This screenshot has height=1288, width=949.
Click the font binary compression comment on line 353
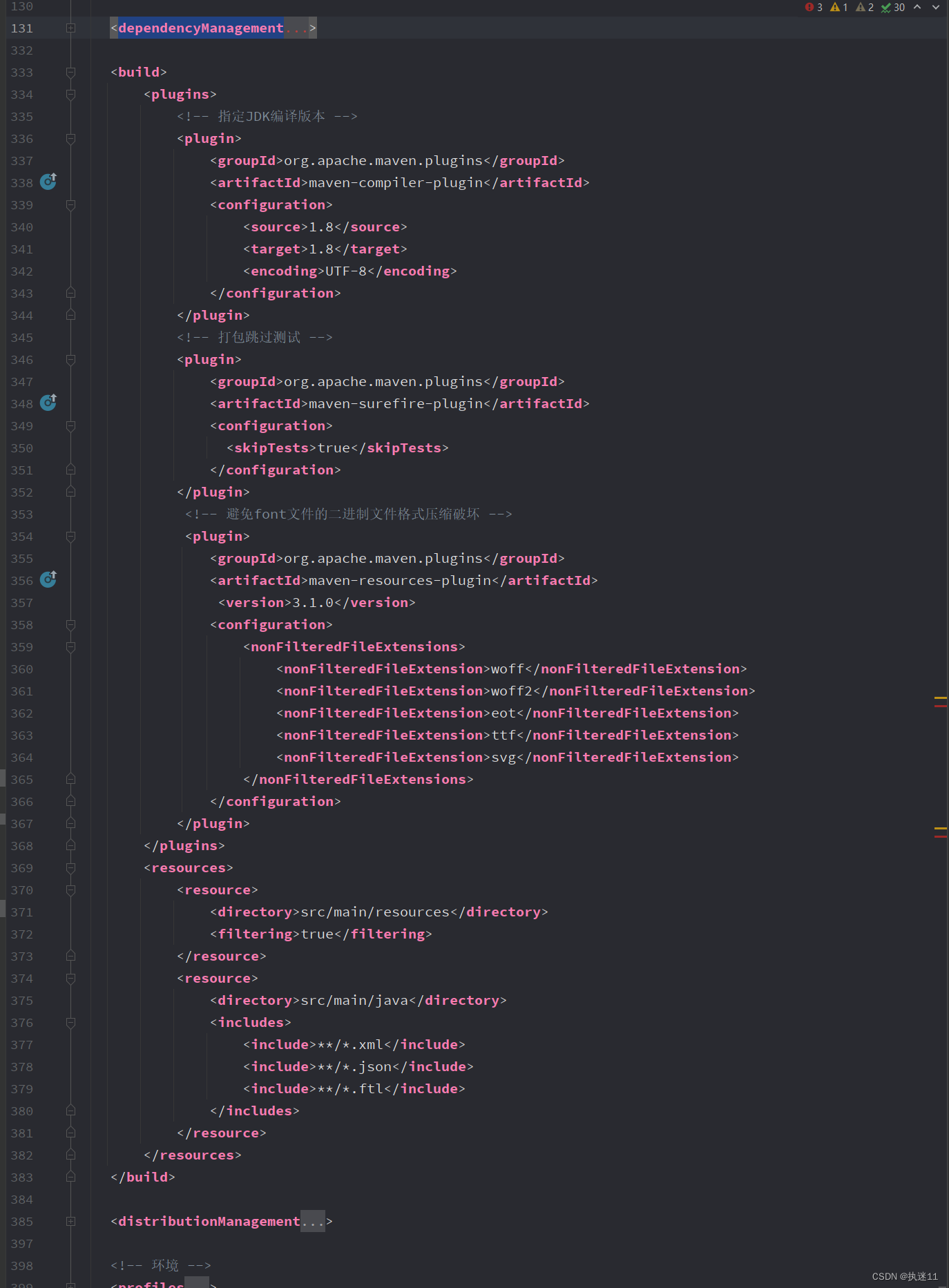[349, 515]
